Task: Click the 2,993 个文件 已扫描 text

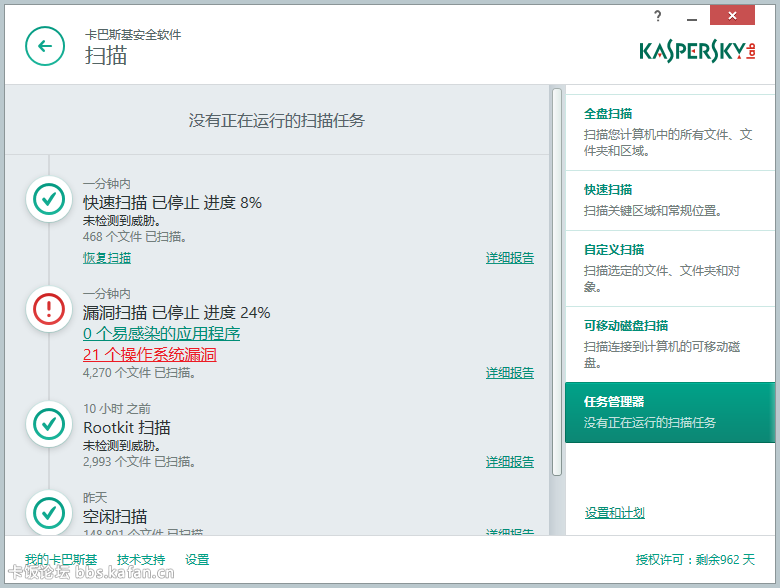Action: click(139, 462)
